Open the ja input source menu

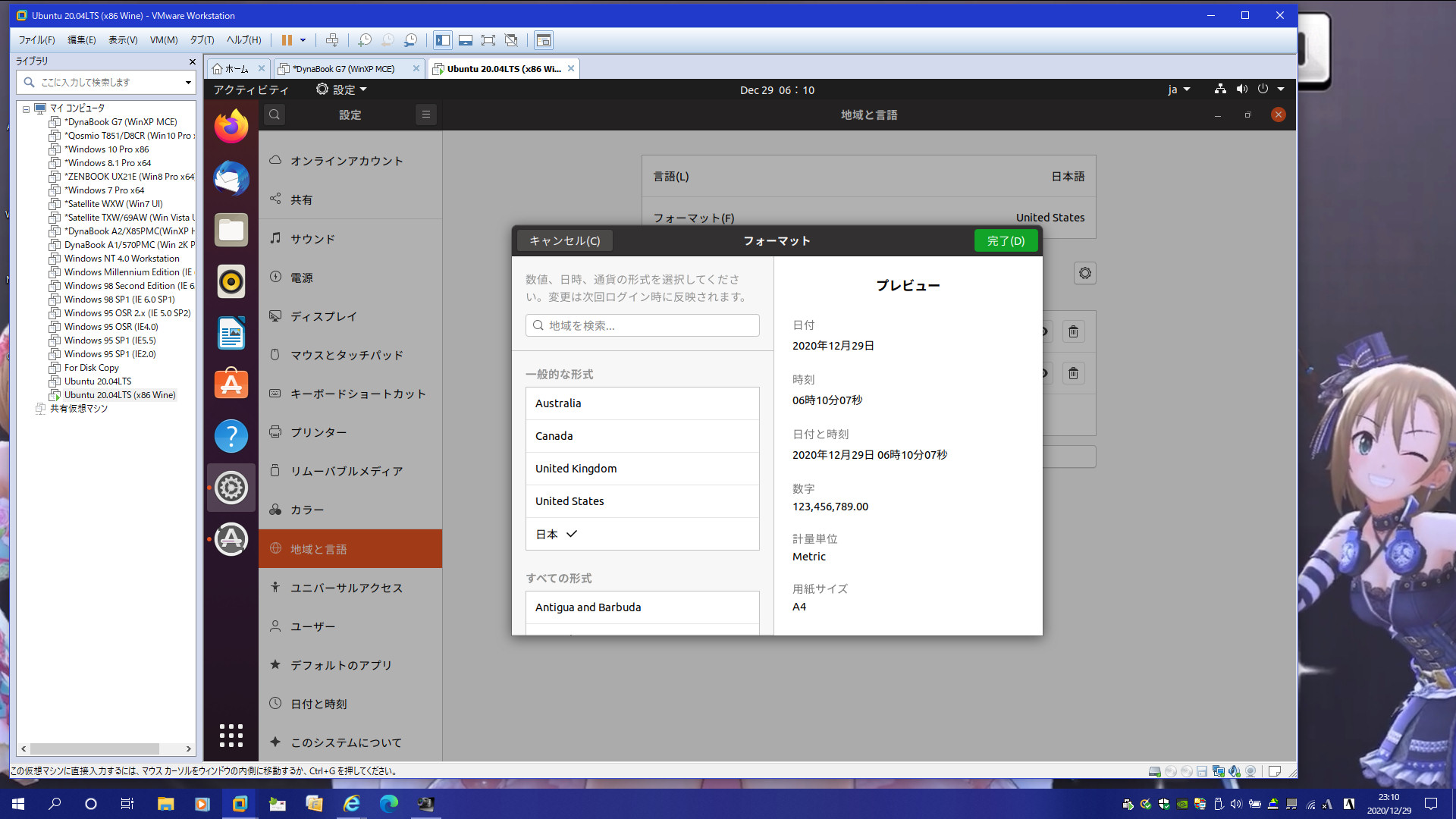(x=1178, y=89)
